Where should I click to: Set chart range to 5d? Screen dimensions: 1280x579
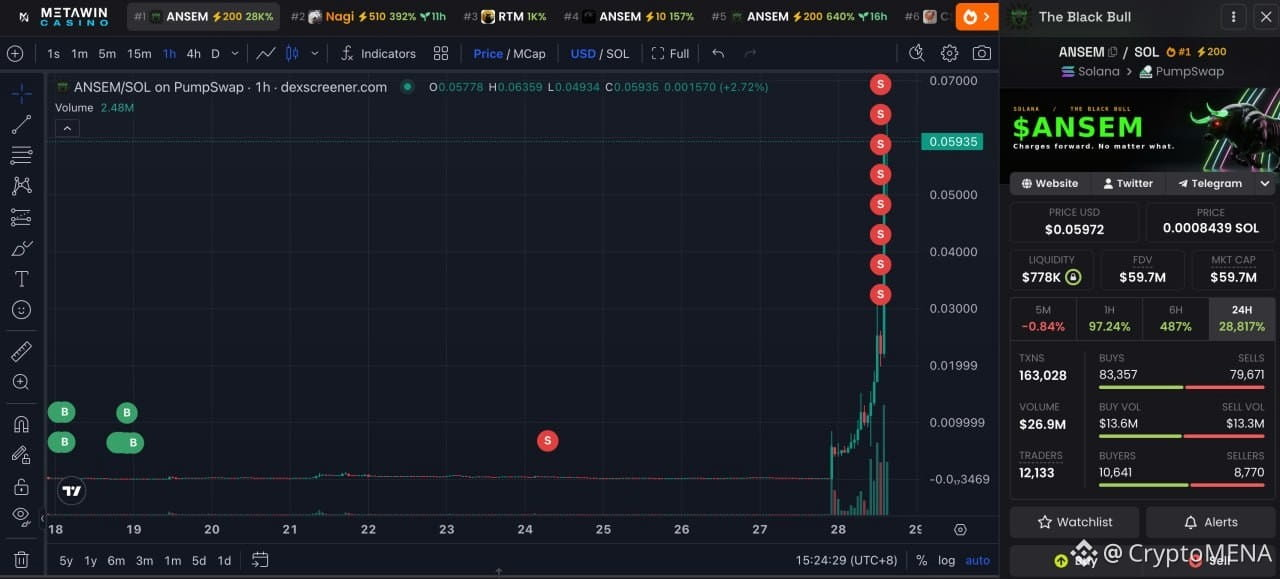point(199,560)
